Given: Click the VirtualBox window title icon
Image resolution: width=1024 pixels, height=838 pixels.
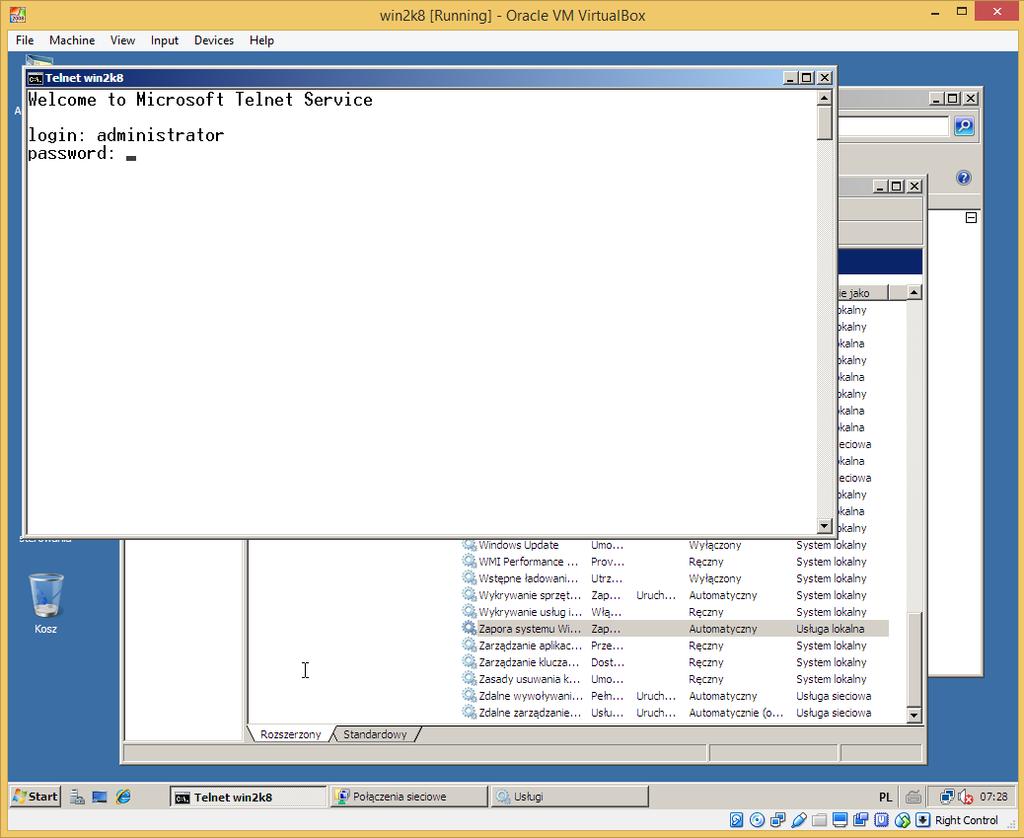Looking at the screenshot, I should [18, 14].
